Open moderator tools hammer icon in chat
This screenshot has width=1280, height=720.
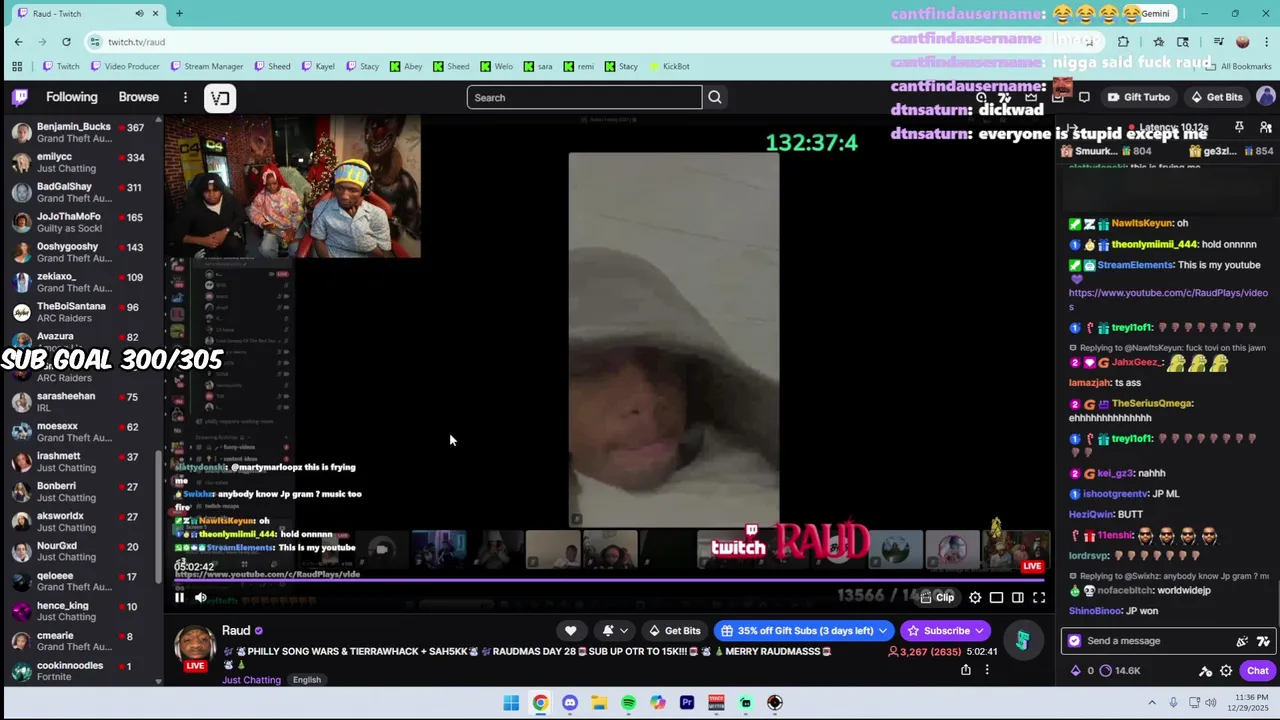(x=1205, y=671)
